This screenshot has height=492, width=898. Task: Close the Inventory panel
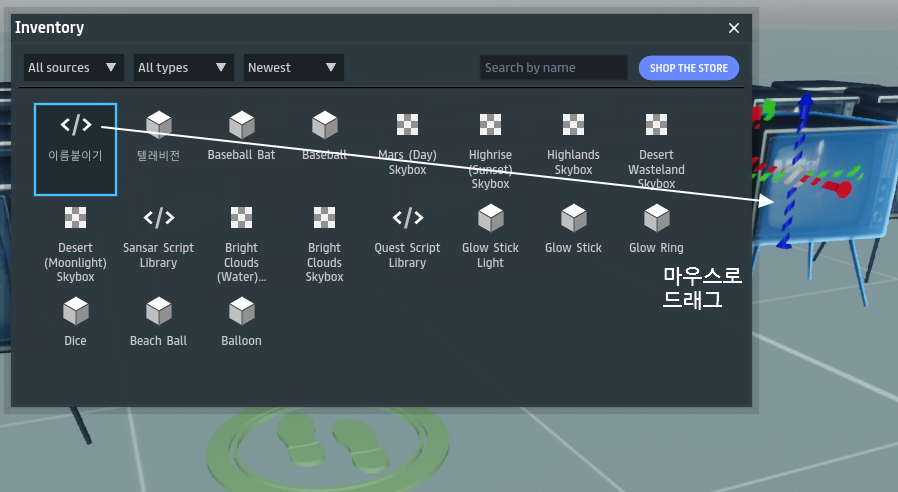point(734,28)
